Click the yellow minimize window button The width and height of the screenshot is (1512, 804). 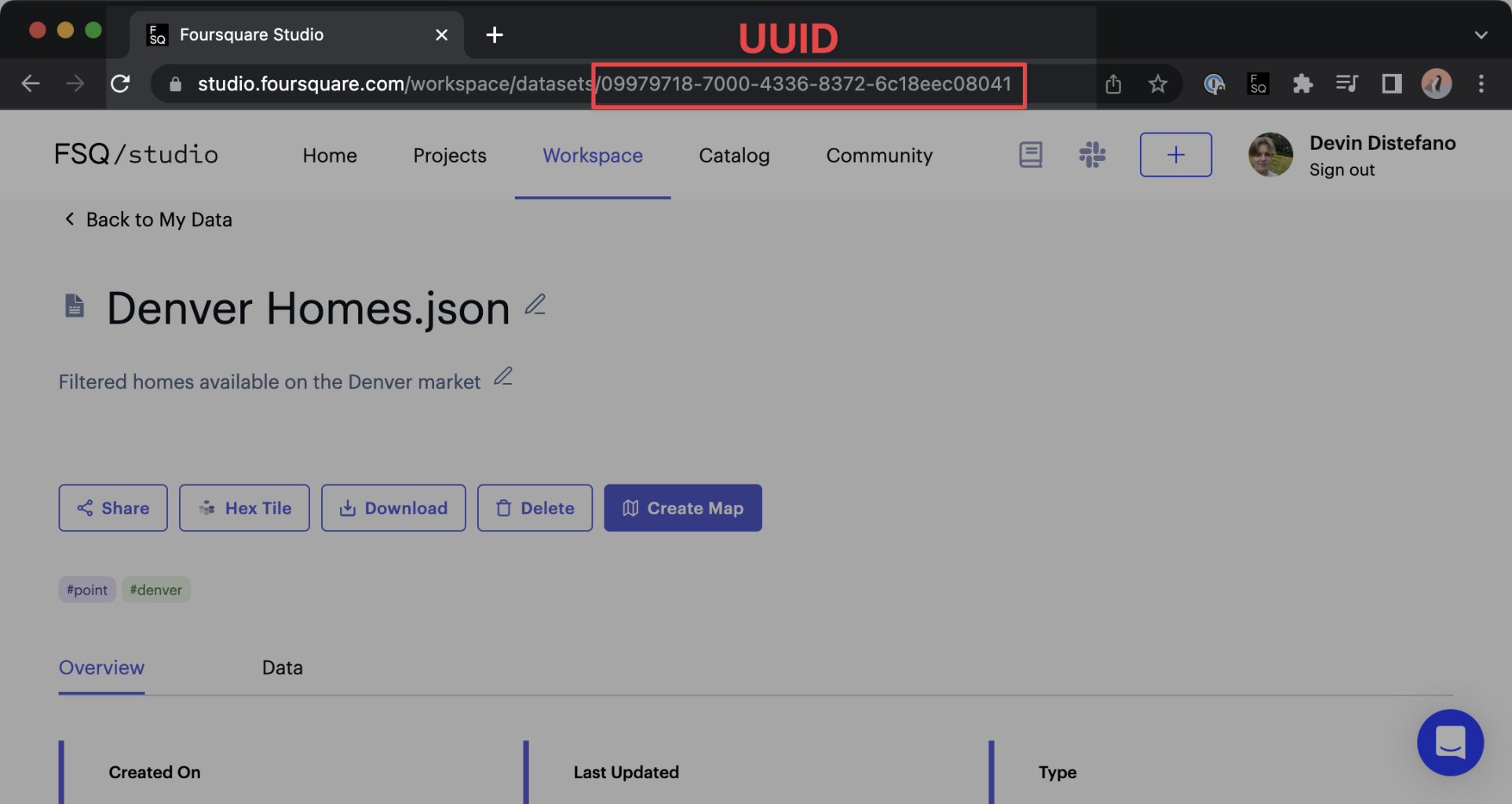pos(65,30)
